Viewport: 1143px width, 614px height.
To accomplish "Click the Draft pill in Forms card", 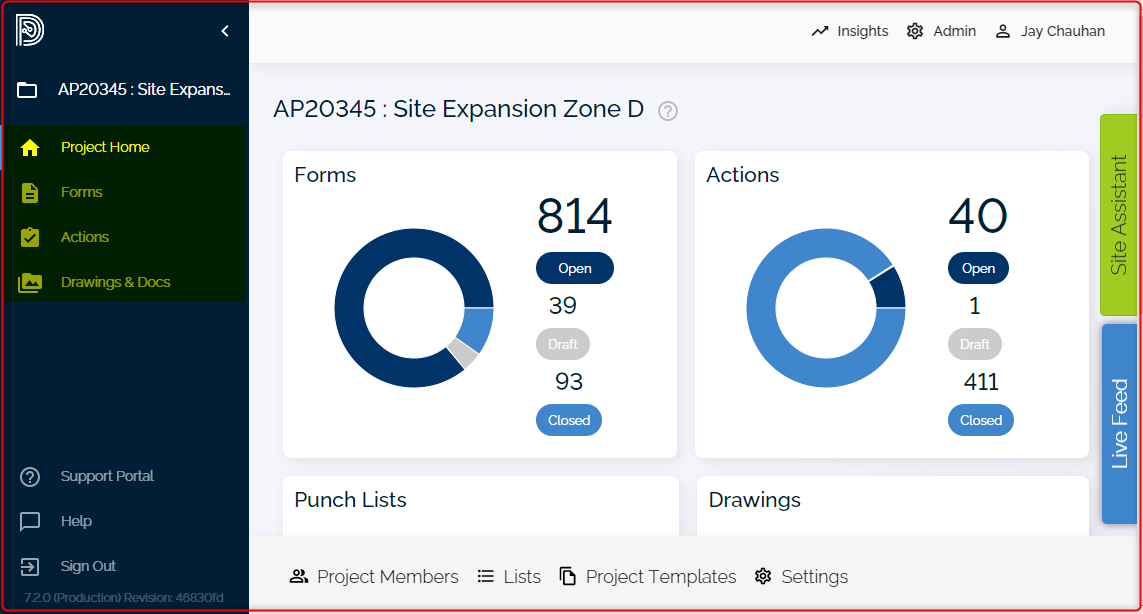I will point(563,344).
